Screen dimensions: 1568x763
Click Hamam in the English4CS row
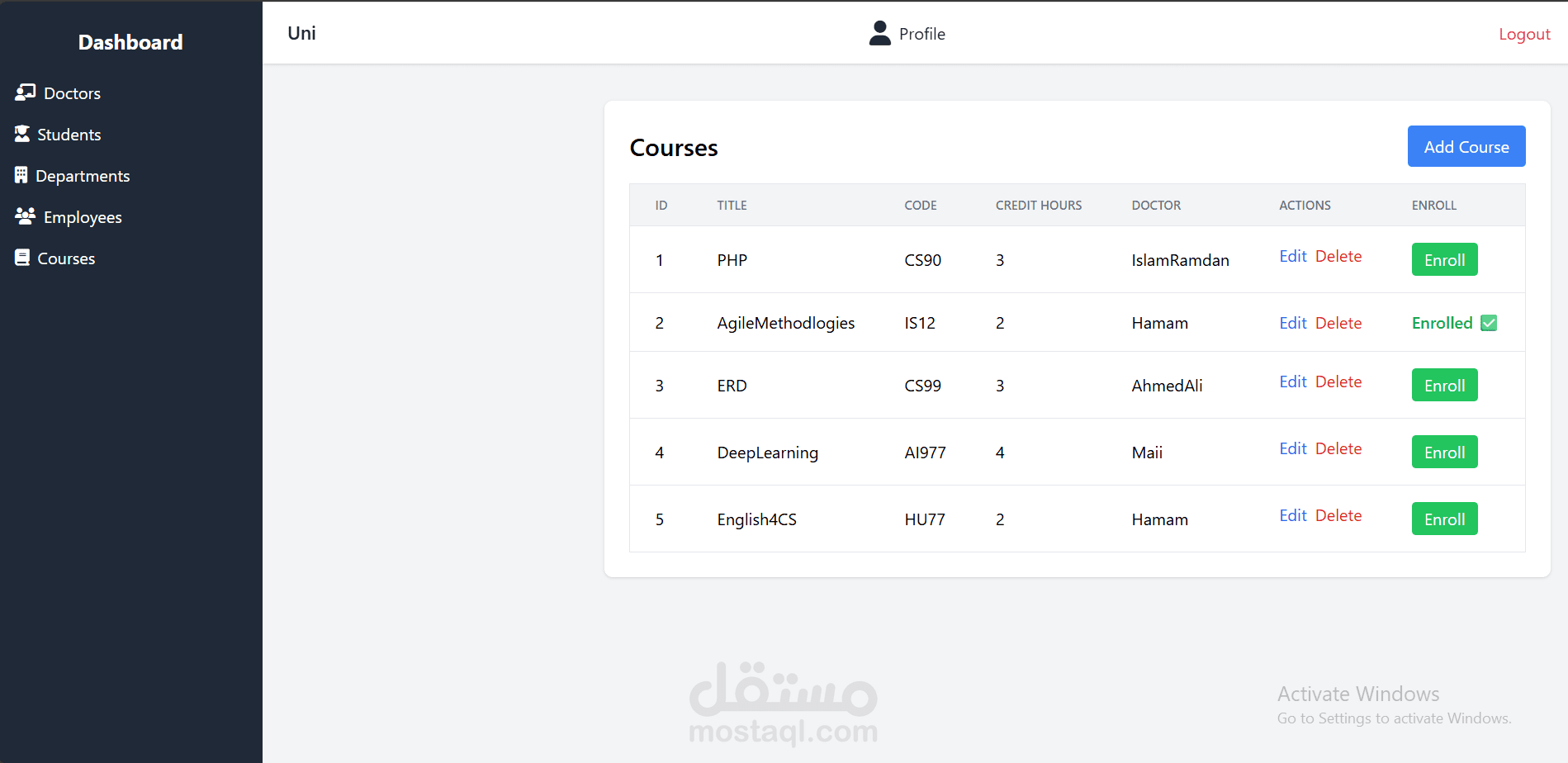(1159, 519)
